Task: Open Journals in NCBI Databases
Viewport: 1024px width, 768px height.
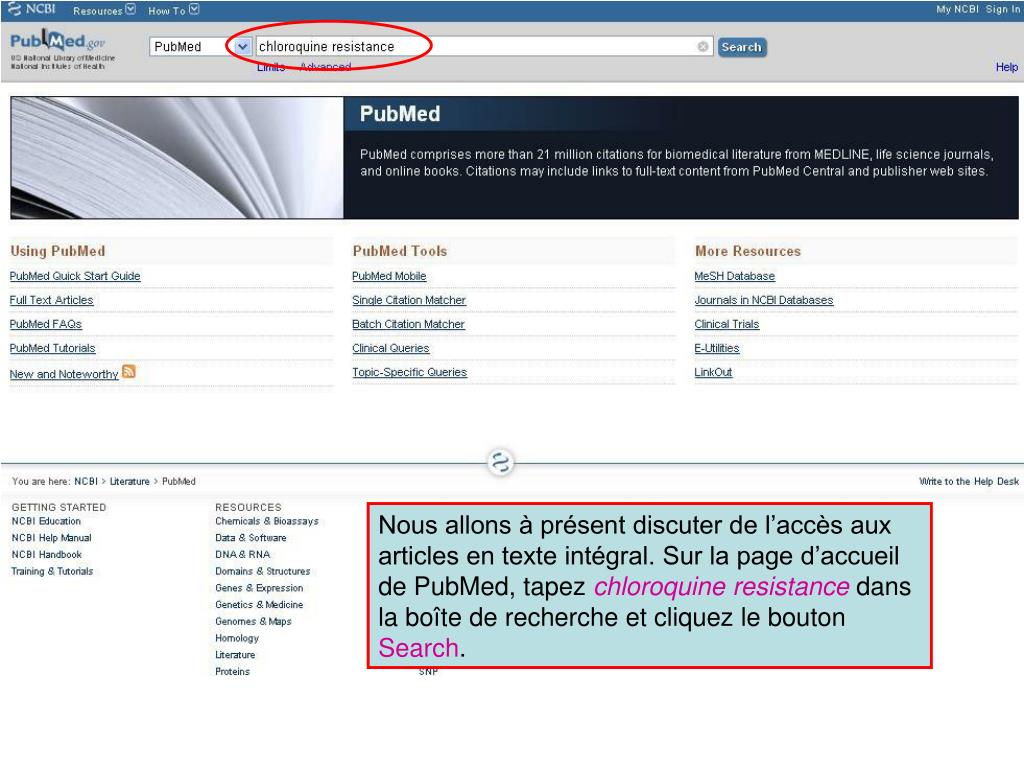Action: tap(764, 300)
